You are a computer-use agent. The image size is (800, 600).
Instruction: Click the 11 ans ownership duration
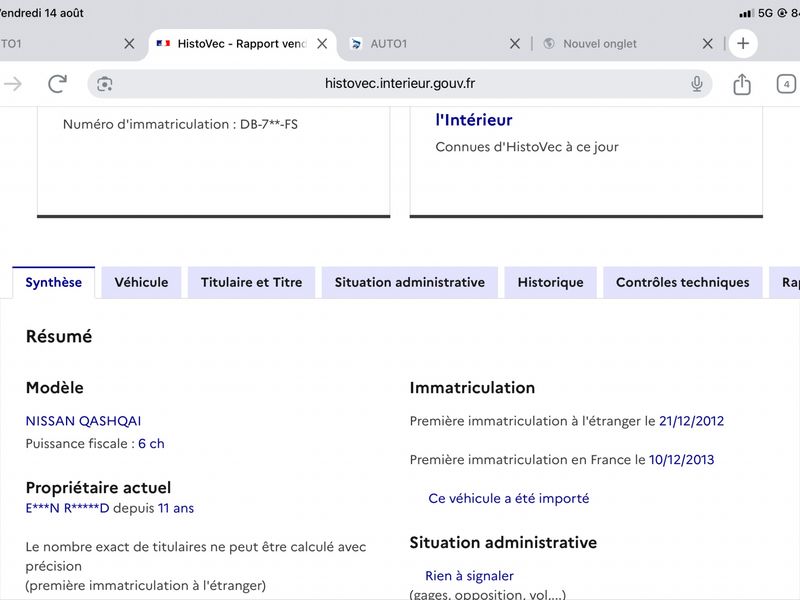[x=176, y=508]
